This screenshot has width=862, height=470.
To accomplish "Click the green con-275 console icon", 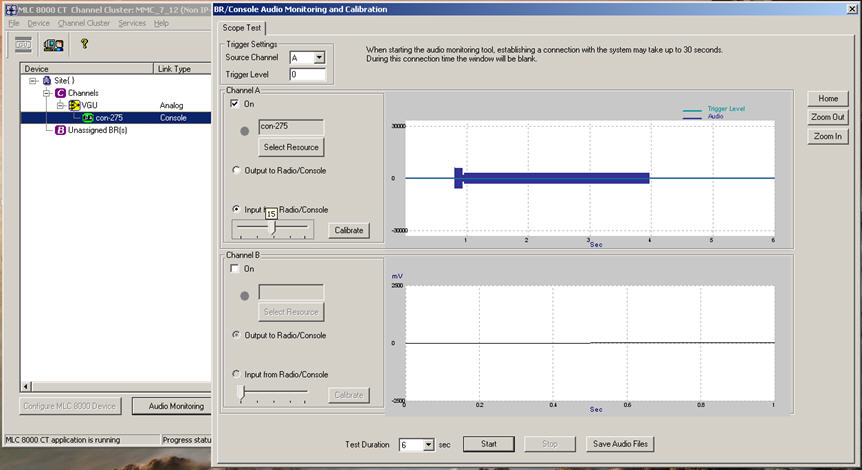I will point(88,118).
